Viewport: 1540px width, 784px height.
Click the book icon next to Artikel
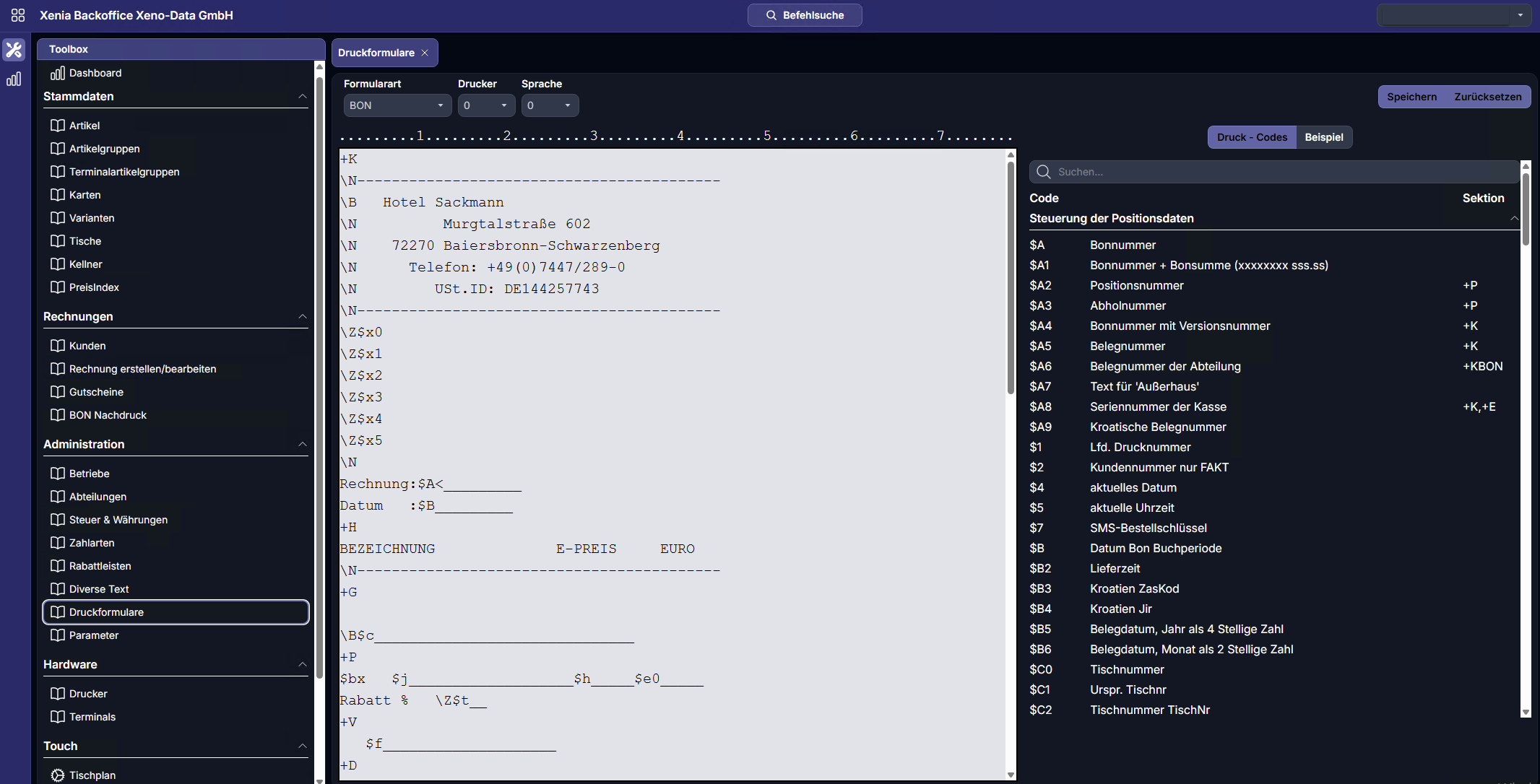point(58,126)
